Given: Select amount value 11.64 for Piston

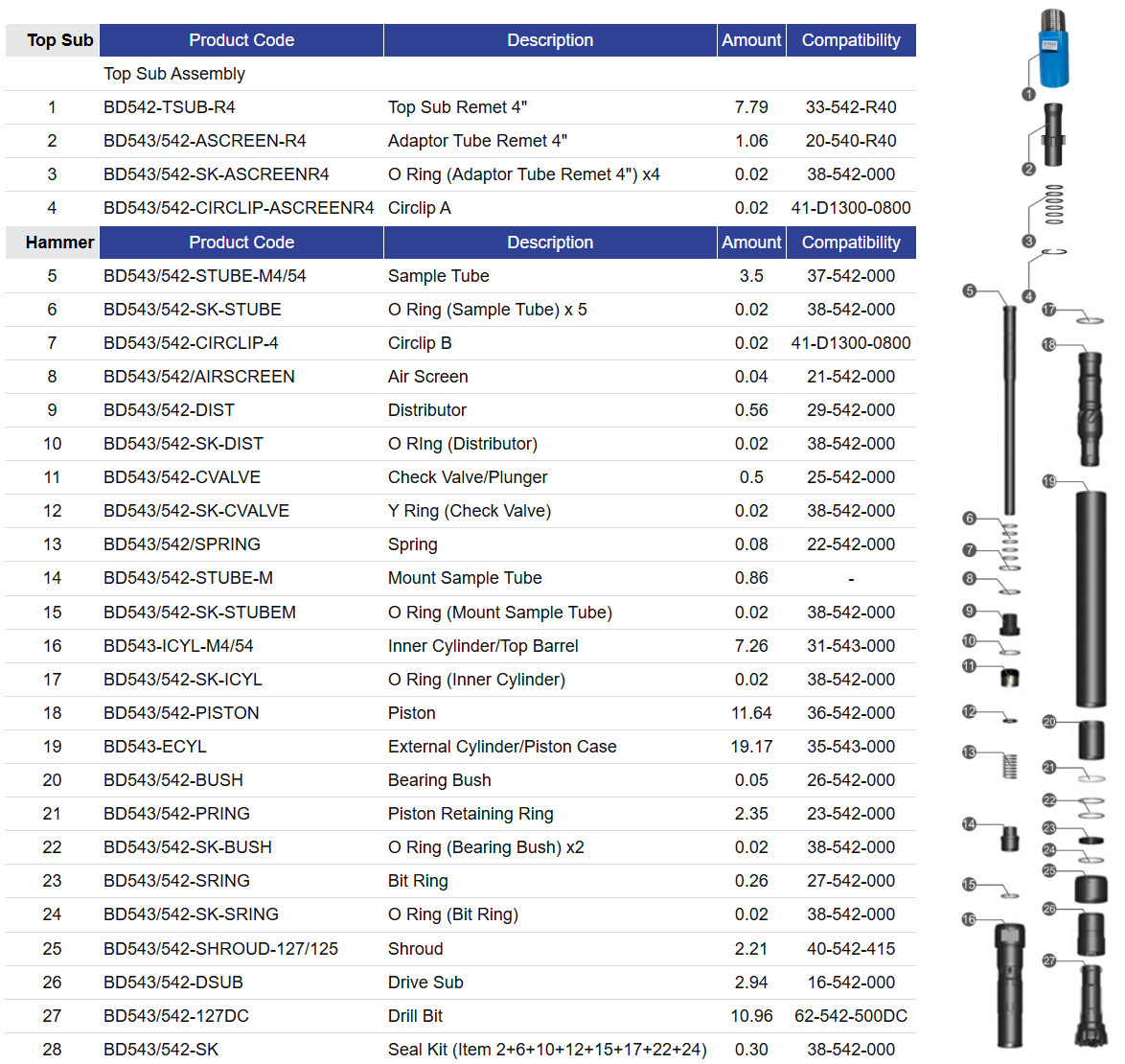Looking at the screenshot, I should click(x=751, y=713).
